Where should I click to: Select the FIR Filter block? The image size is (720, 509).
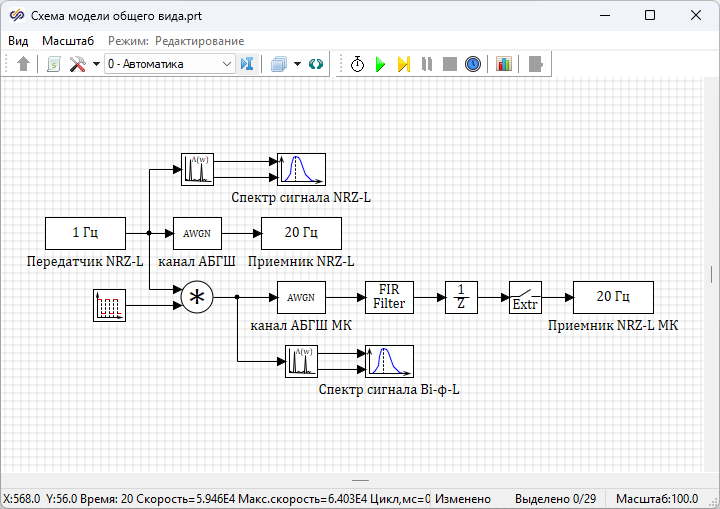point(389,297)
